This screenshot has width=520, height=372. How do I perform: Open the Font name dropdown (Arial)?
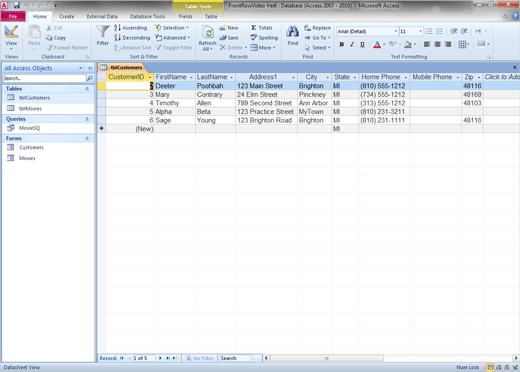click(396, 31)
